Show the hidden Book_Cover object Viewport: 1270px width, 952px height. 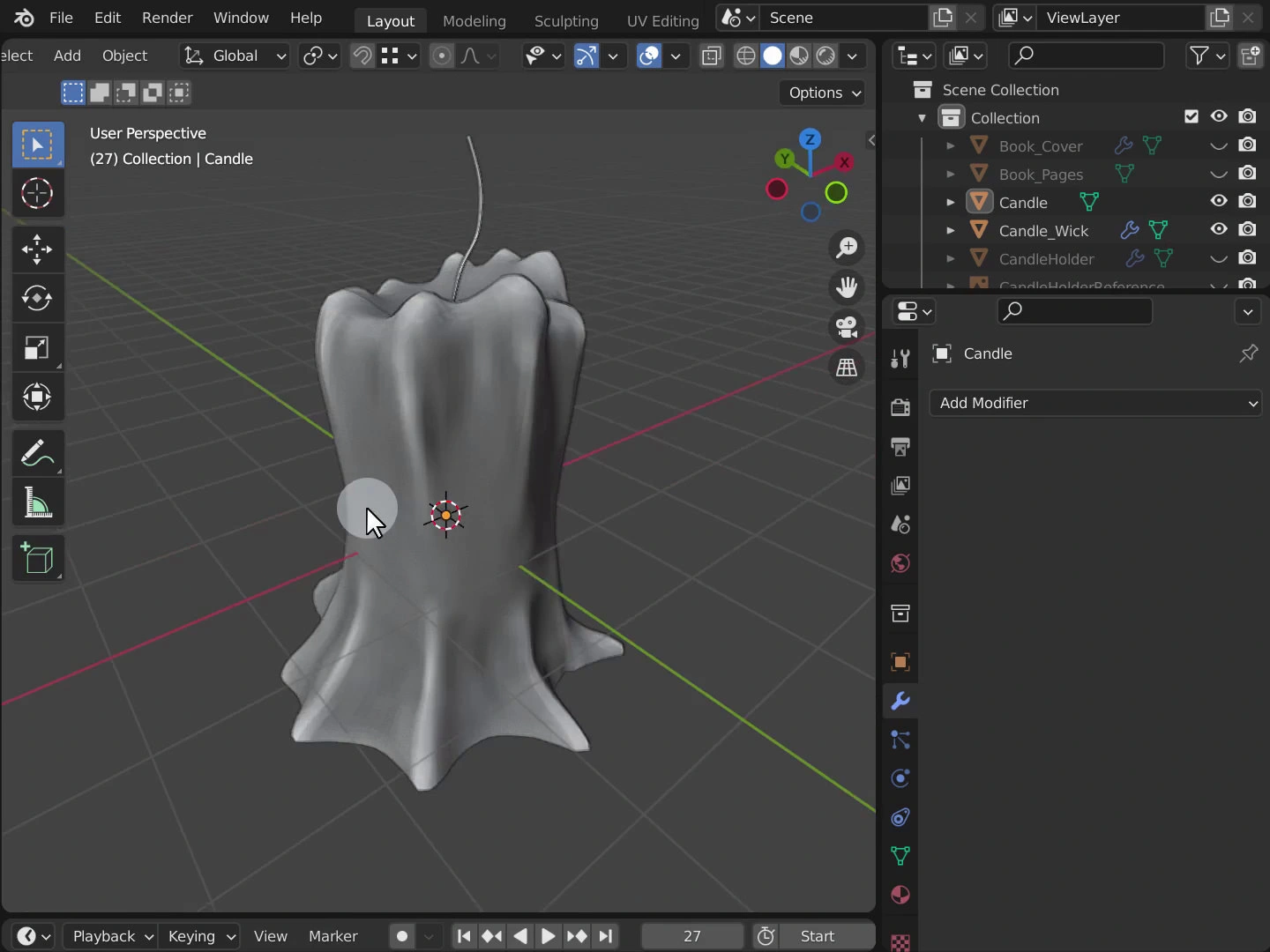(x=1219, y=145)
